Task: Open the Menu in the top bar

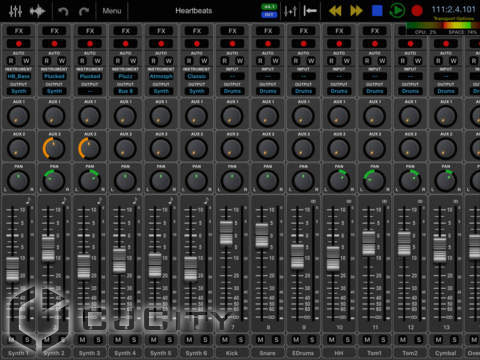Action: click(112, 11)
